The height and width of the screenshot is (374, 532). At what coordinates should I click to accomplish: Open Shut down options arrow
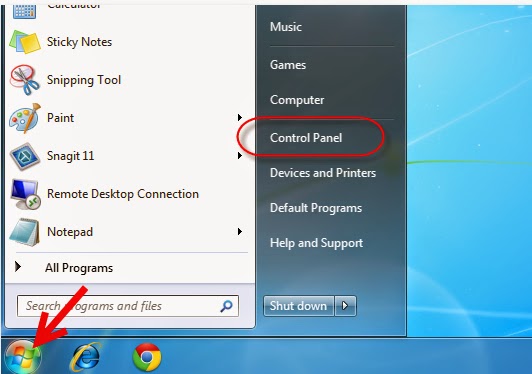pyautogui.click(x=345, y=306)
